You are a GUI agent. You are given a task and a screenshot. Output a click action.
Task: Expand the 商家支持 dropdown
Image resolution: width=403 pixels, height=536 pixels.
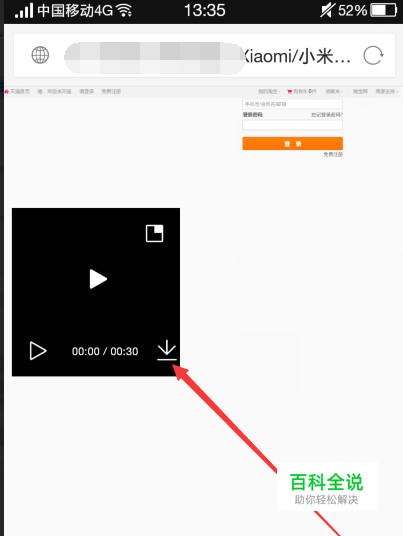(387, 91)
